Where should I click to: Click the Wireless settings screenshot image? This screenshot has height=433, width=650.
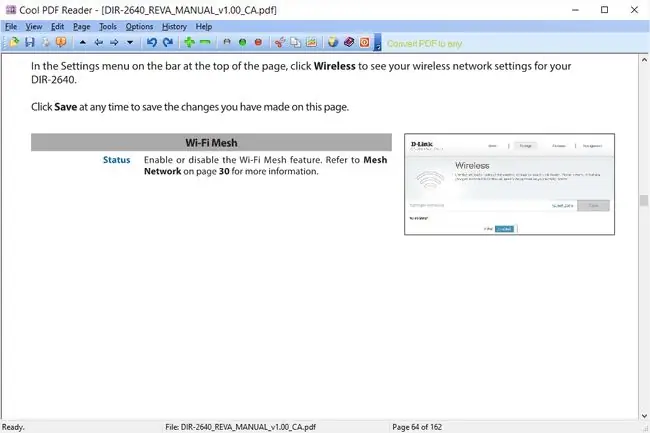[x=509, y=184]
